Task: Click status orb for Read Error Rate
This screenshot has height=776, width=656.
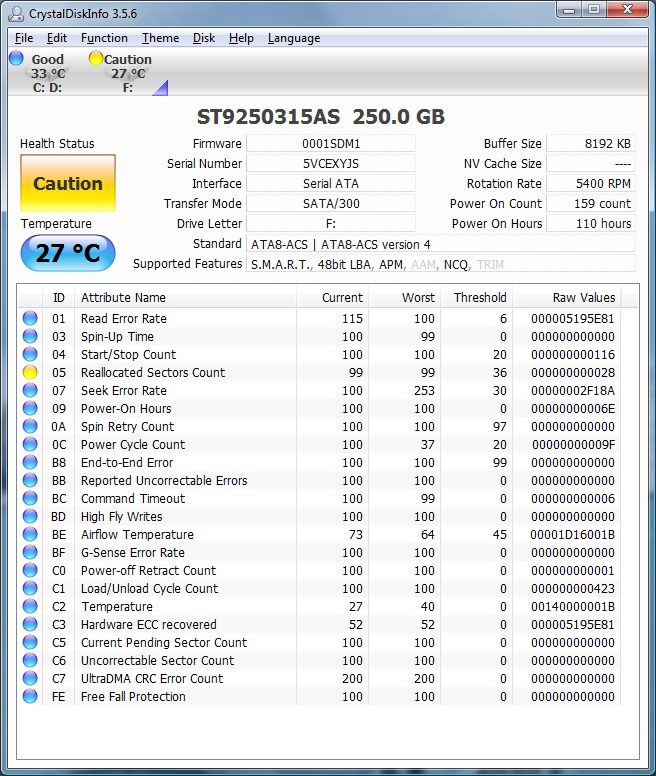Action: pos(30,318)
